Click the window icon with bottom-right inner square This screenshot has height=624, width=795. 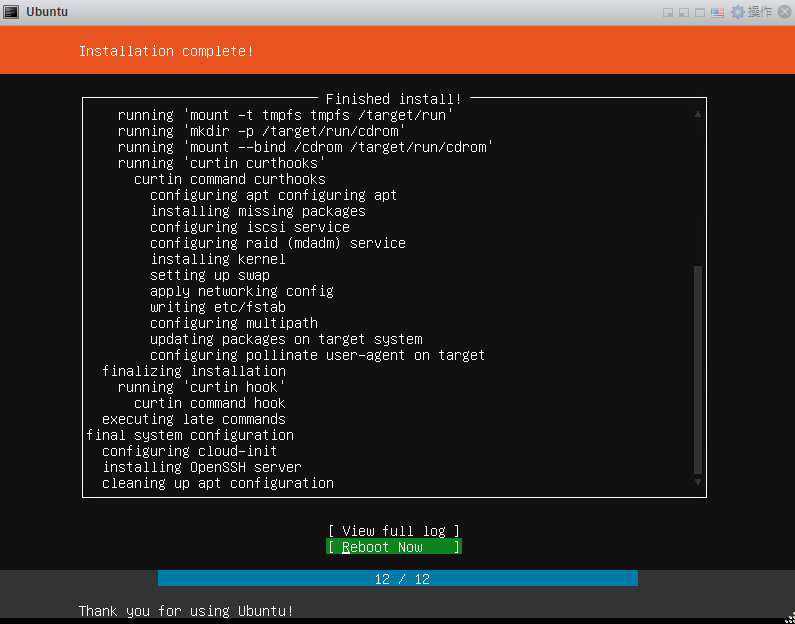pyautogui.click(x=668, y=12)
